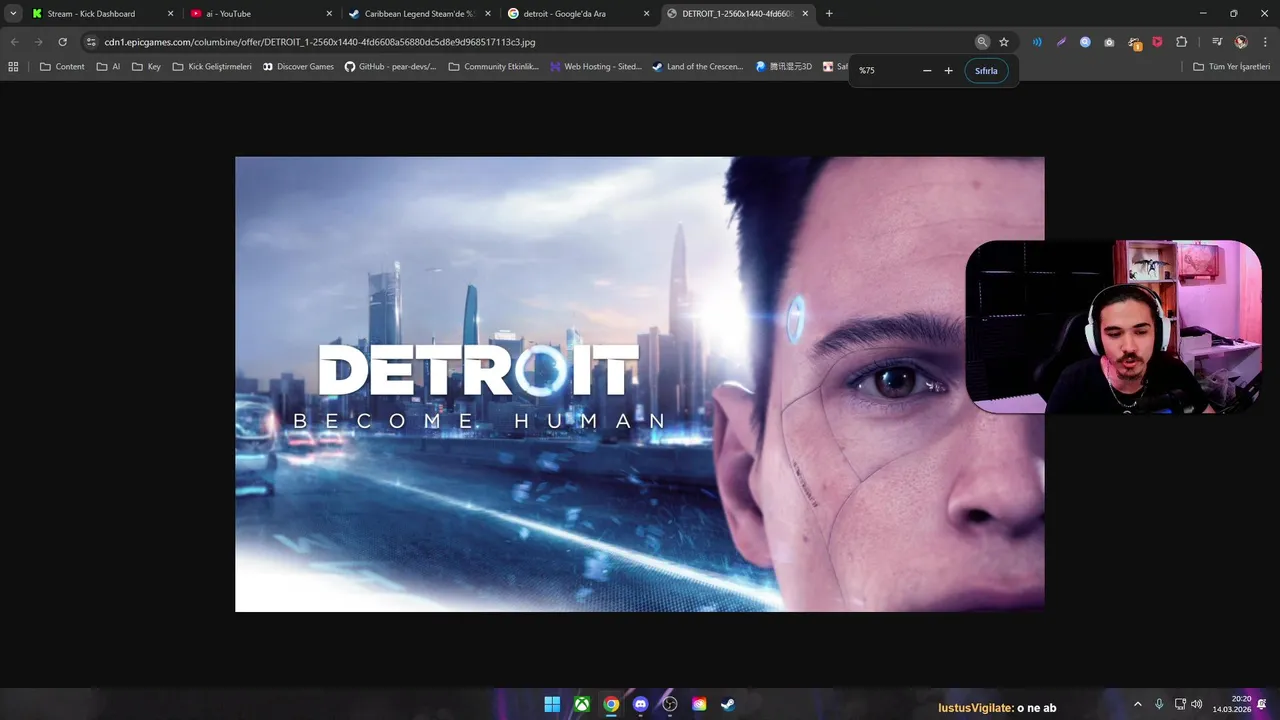This screenshot has width=1280, height=720.
Task: Reload the current page
Action: 62,42
